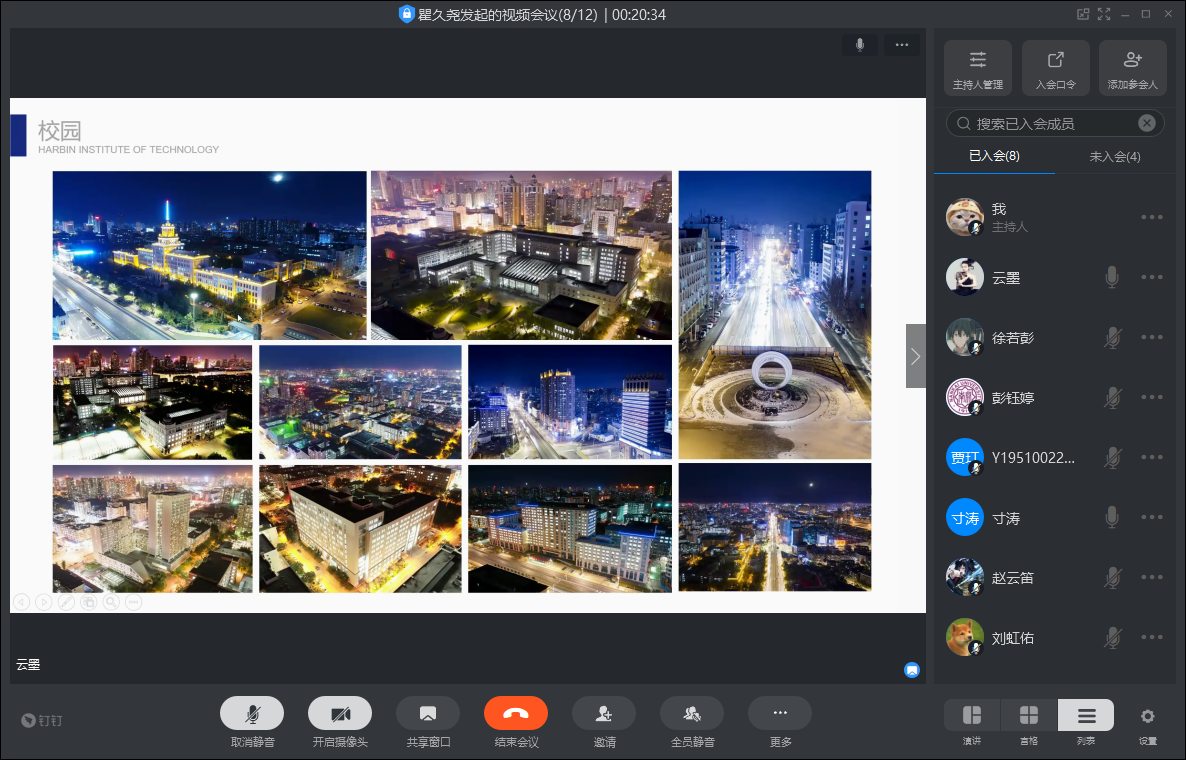The width and height of the screenshot is (1186, 760).
Task: Go to next slide in presentation
Action: (x=44, y=602)
